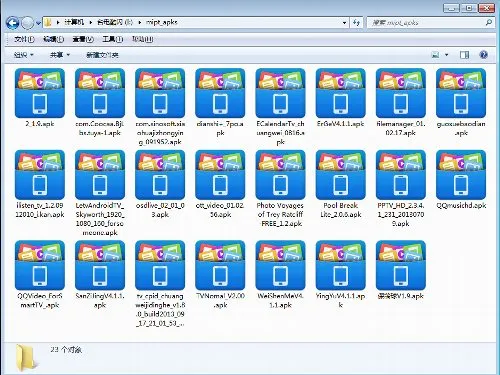The height and width of the screenshot is (375, 500).
Task: Click the search magnifier icon
Action: [489, 23]
